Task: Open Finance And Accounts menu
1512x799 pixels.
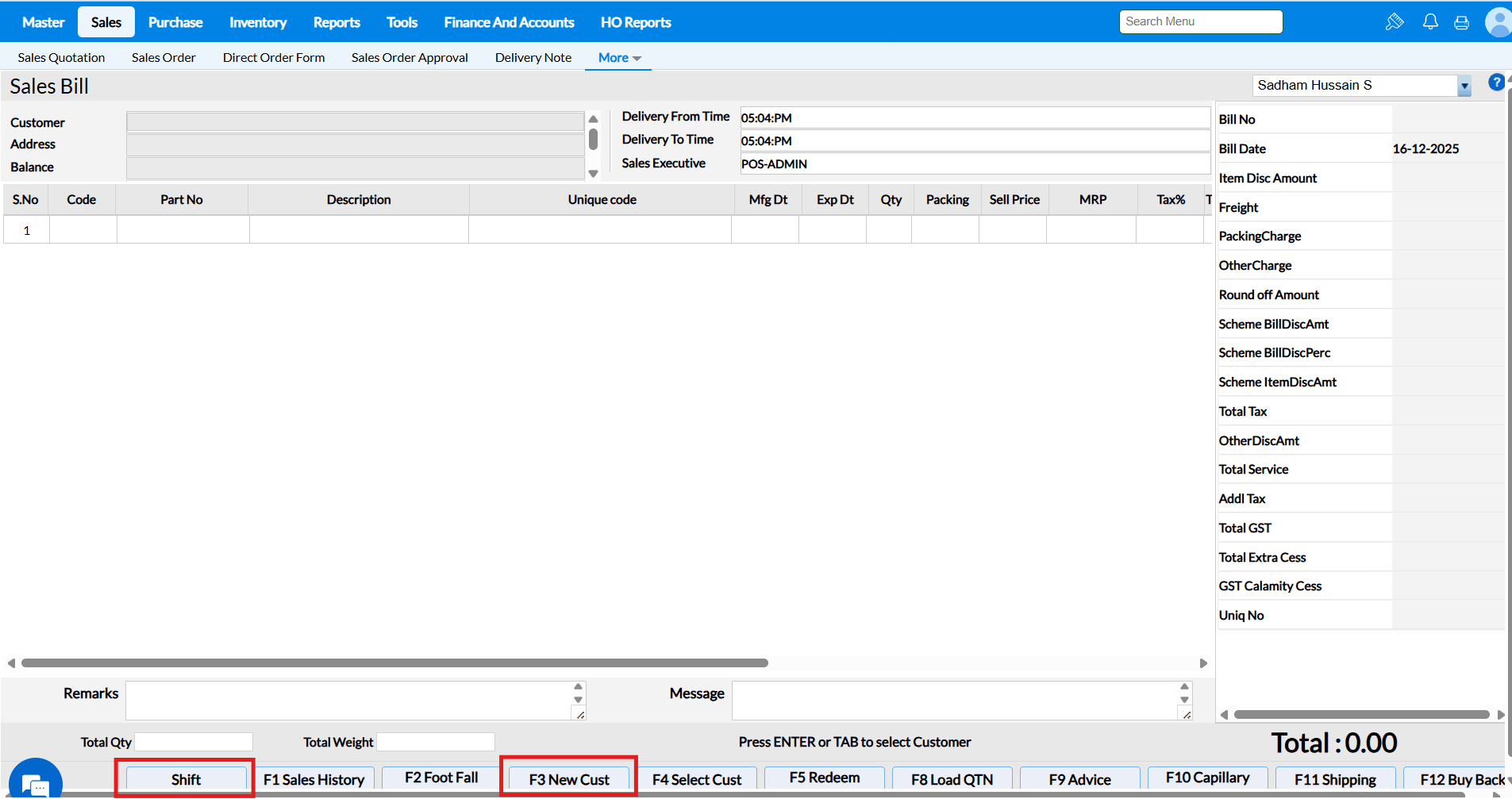Action: click(x=509, y=22)
